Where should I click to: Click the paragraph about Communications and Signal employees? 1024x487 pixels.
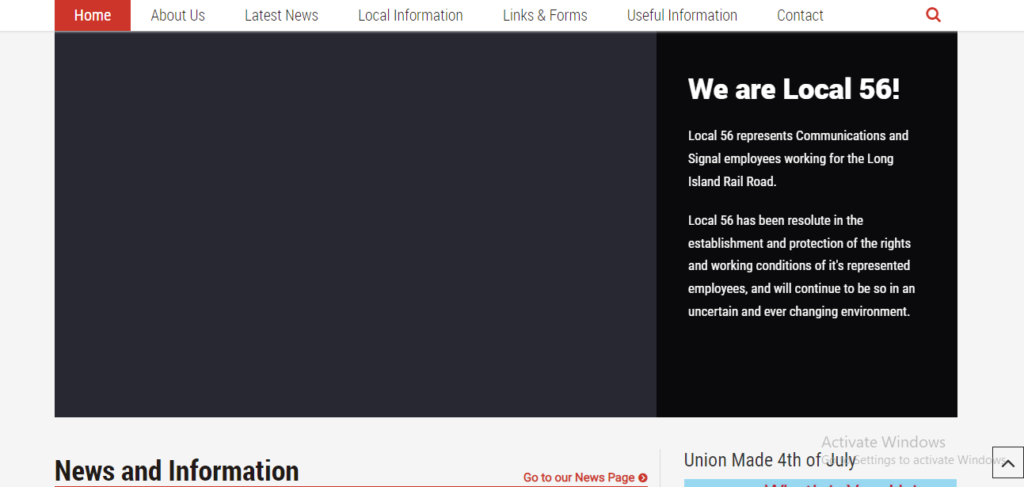click(798, 158)
